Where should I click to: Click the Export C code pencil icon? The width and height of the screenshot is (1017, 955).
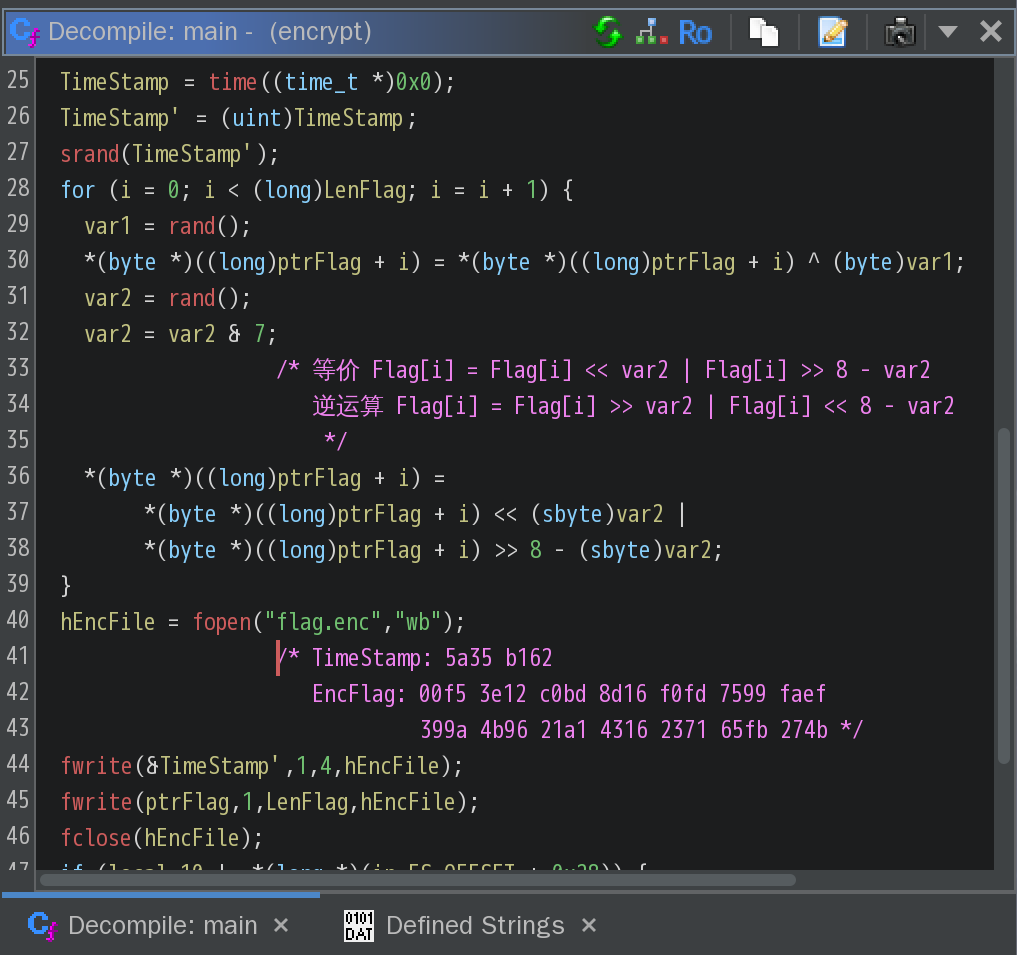835,31
